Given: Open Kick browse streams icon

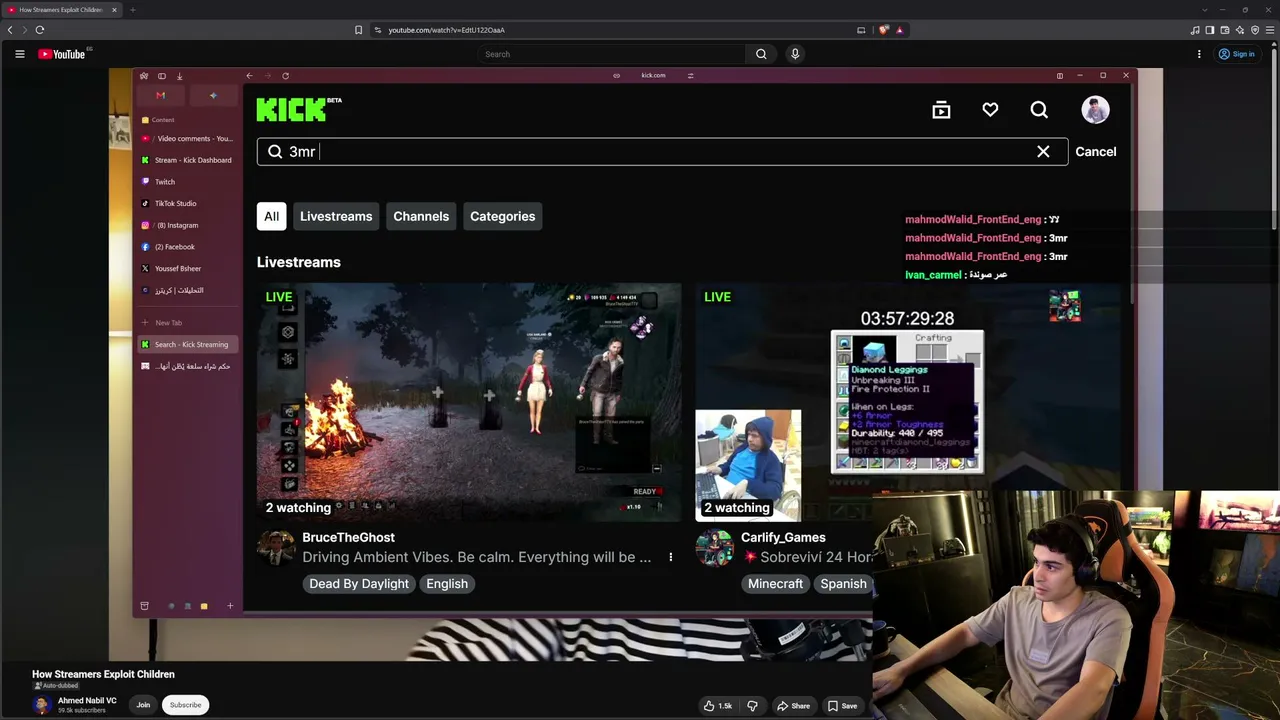Looking at the screenshot, I should pos(941,110).
